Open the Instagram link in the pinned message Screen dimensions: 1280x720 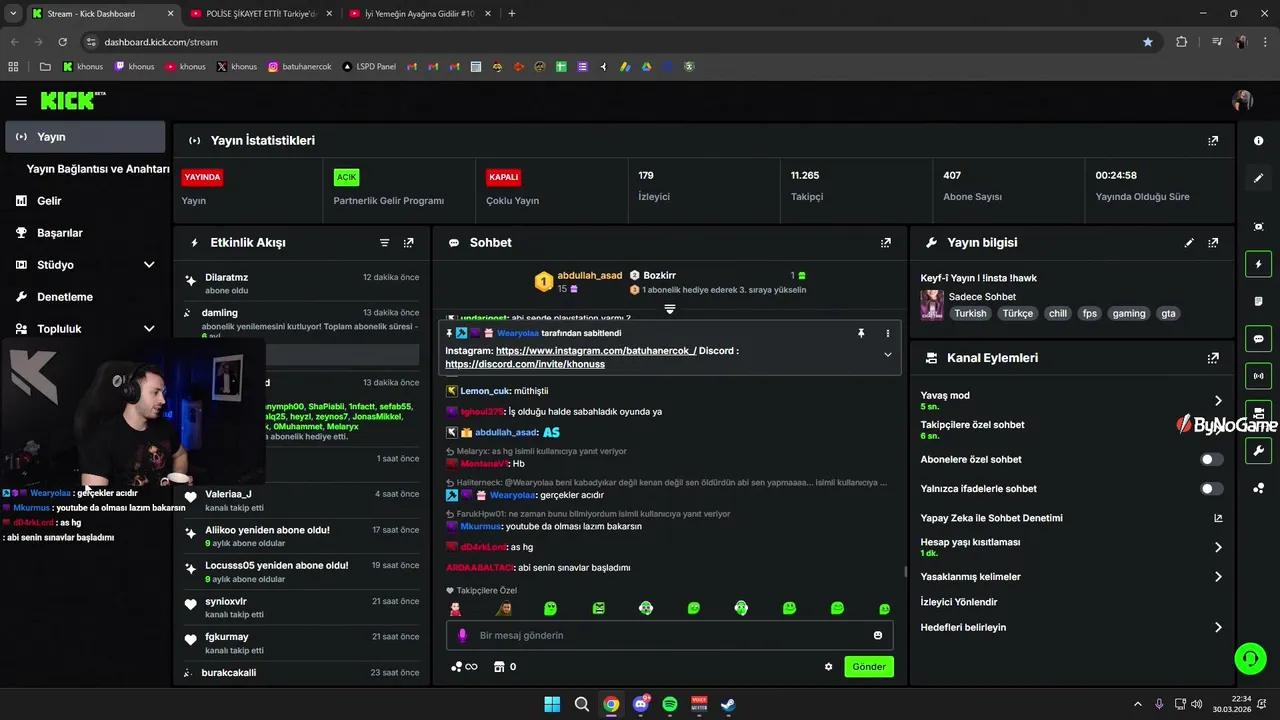point(596,351)
